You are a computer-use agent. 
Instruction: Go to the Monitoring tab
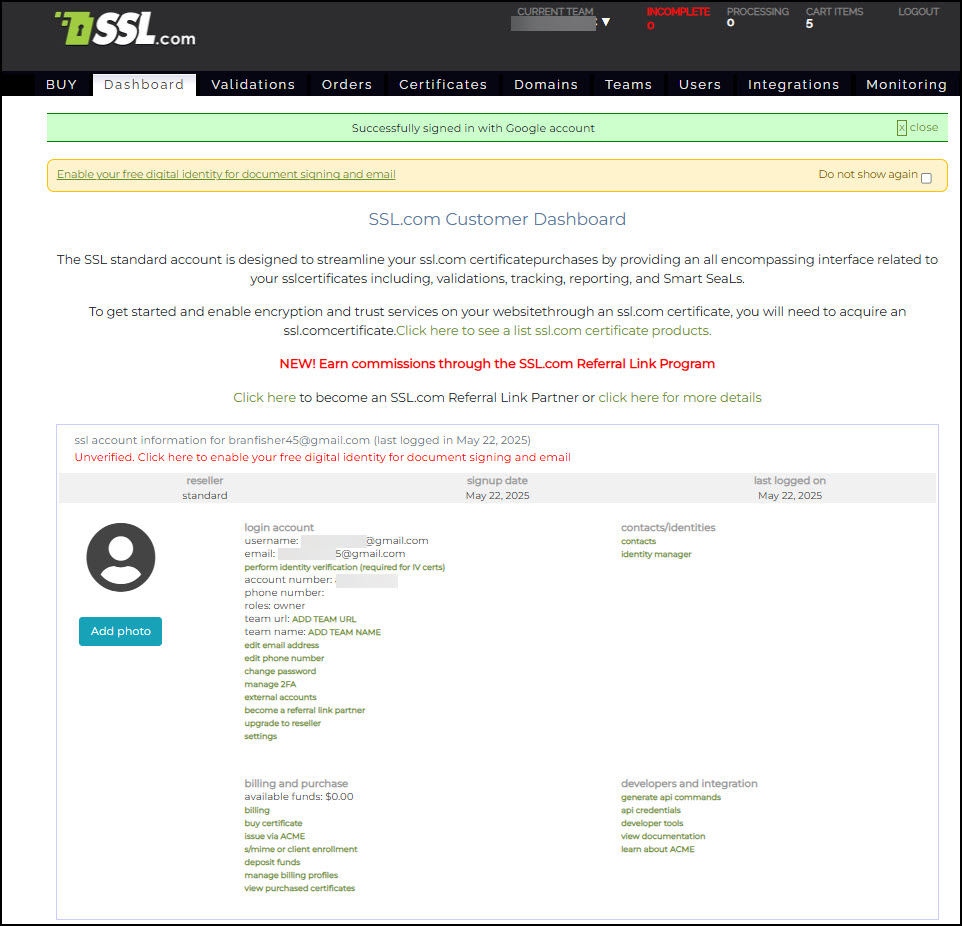pyautogui.click(x=906, y=85)
